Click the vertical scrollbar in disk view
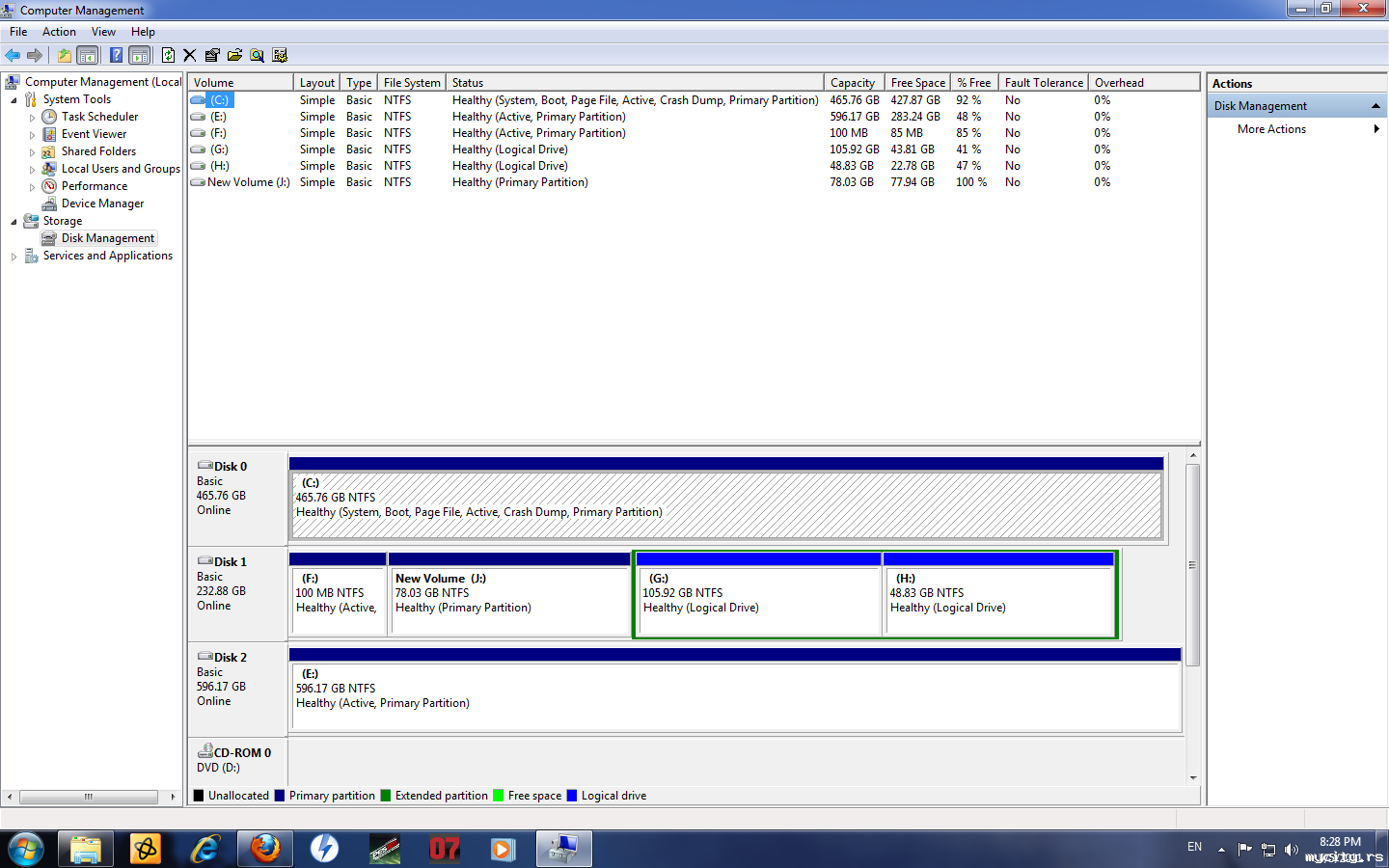The height and width of the screenshot is (868, 1389). 1193,565
